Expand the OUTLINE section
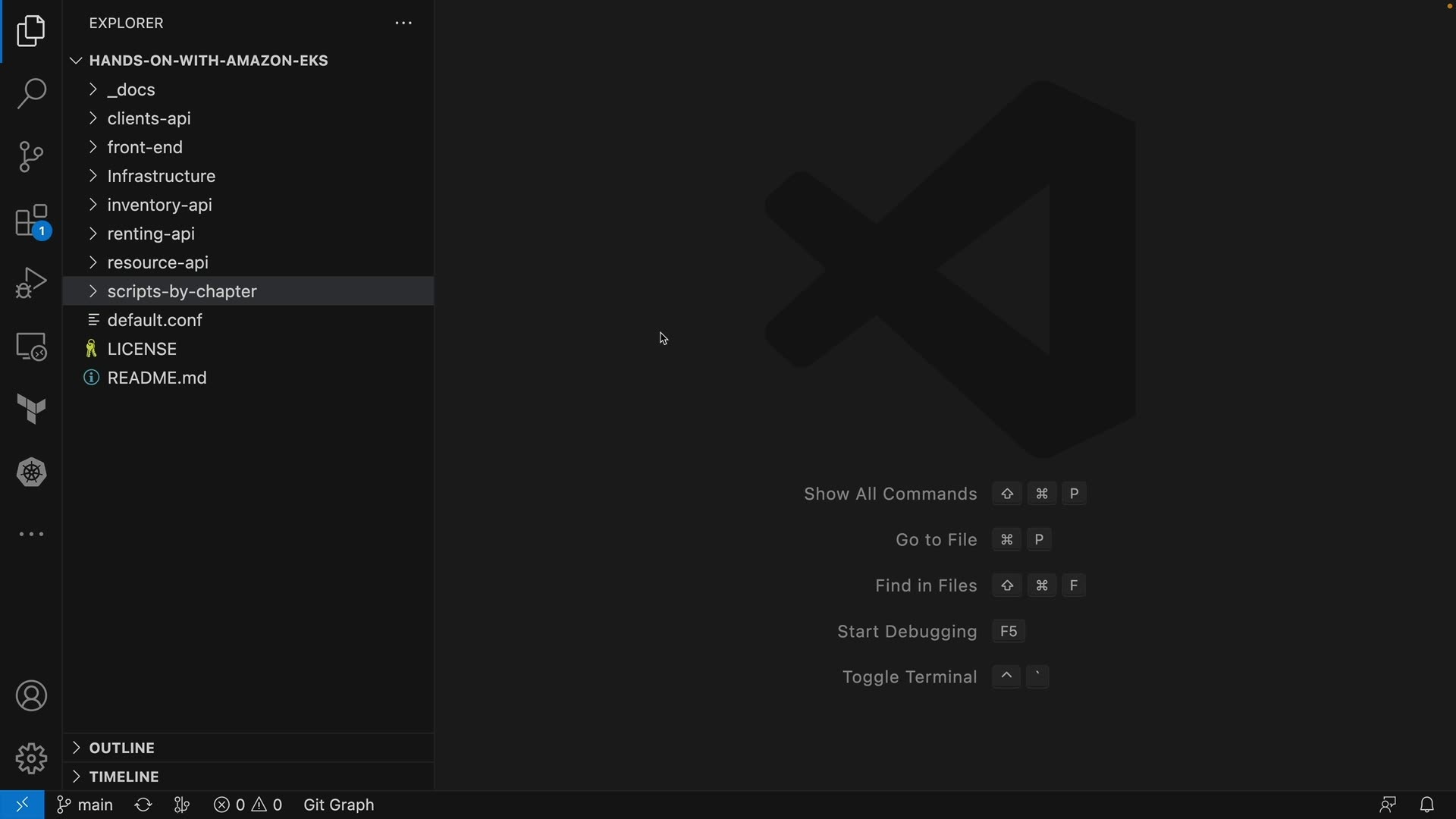 pos(121,748)
